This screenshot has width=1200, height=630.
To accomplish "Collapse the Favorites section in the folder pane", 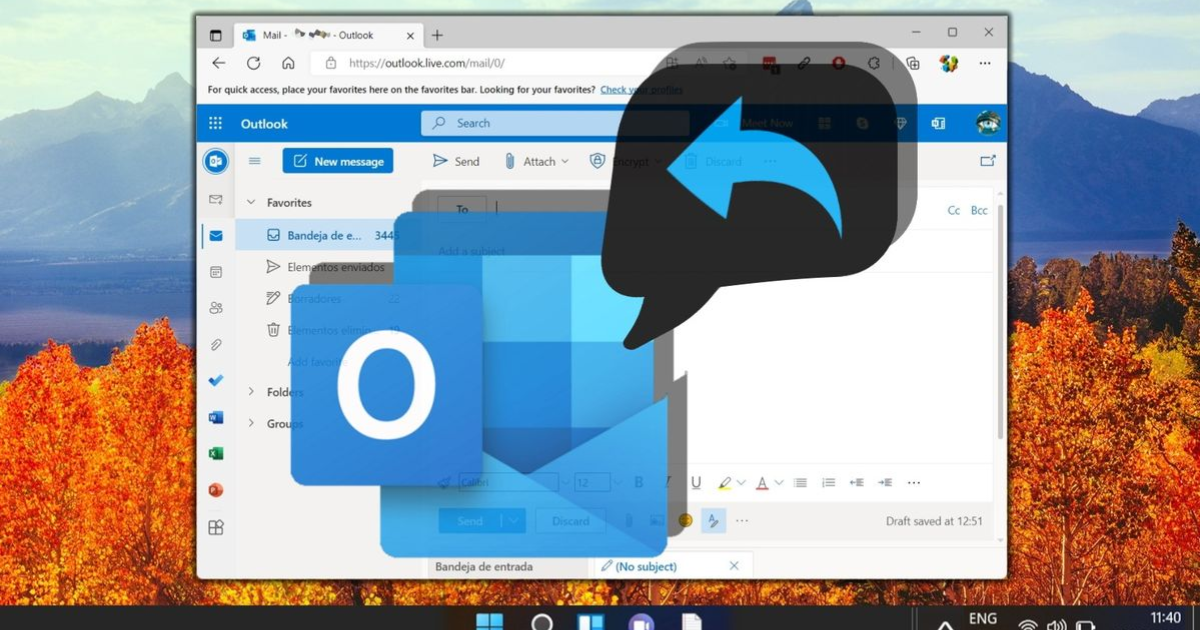I will (249, 202).
